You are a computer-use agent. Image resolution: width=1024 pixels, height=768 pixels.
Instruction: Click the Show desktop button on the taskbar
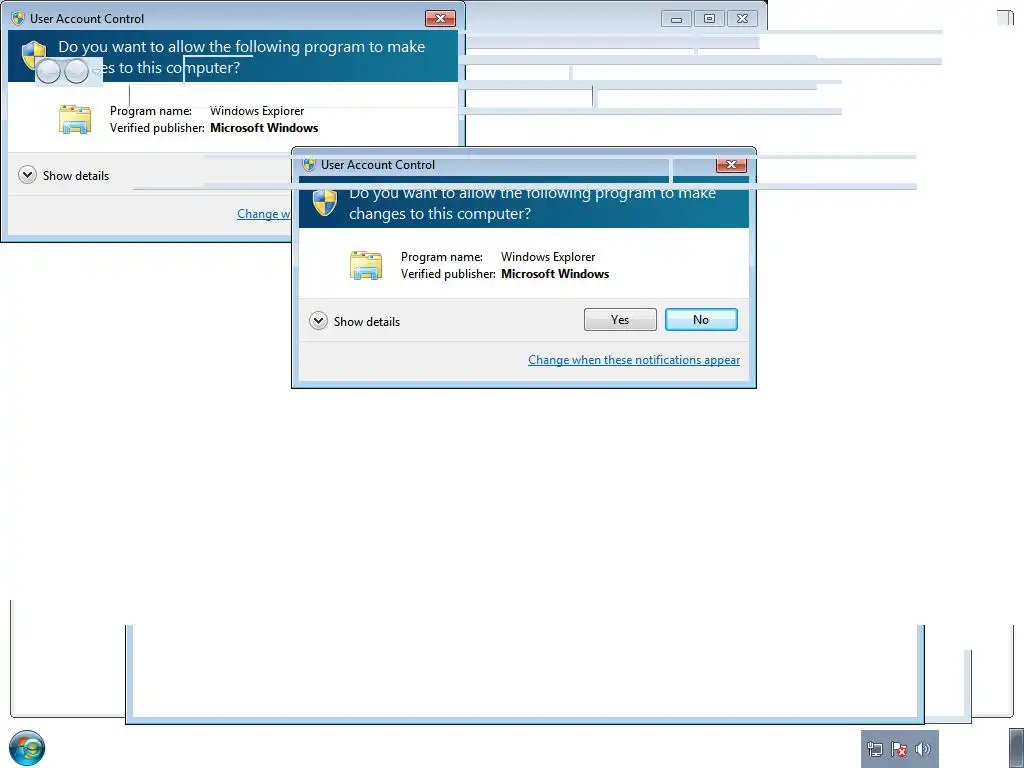pos(1017,748)
